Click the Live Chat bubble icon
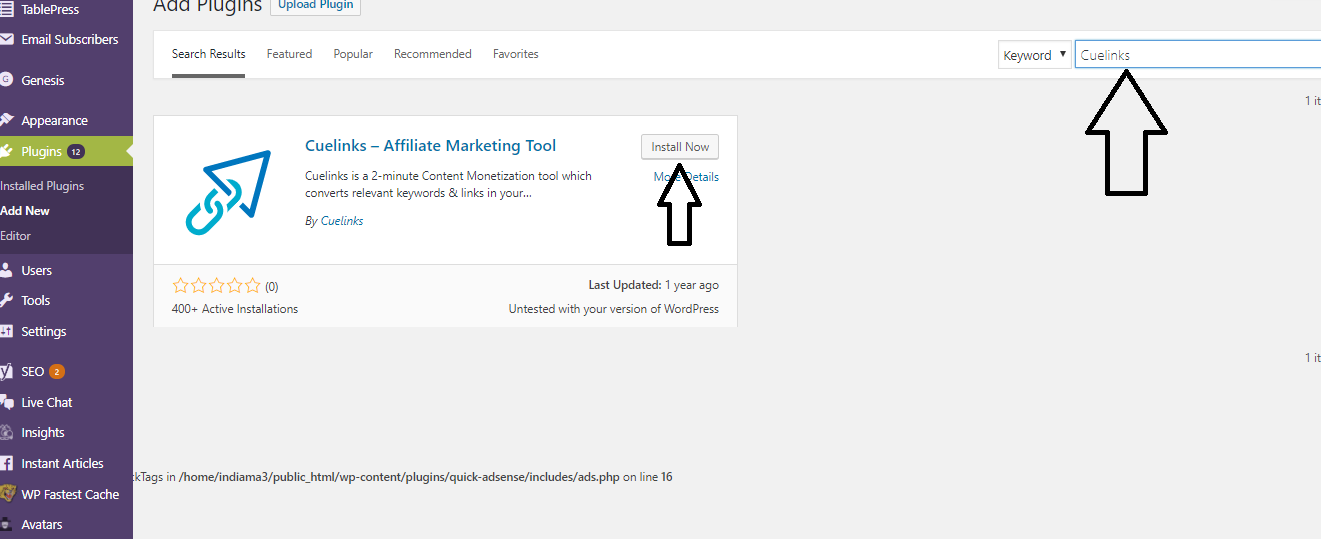 pos(6,402)
